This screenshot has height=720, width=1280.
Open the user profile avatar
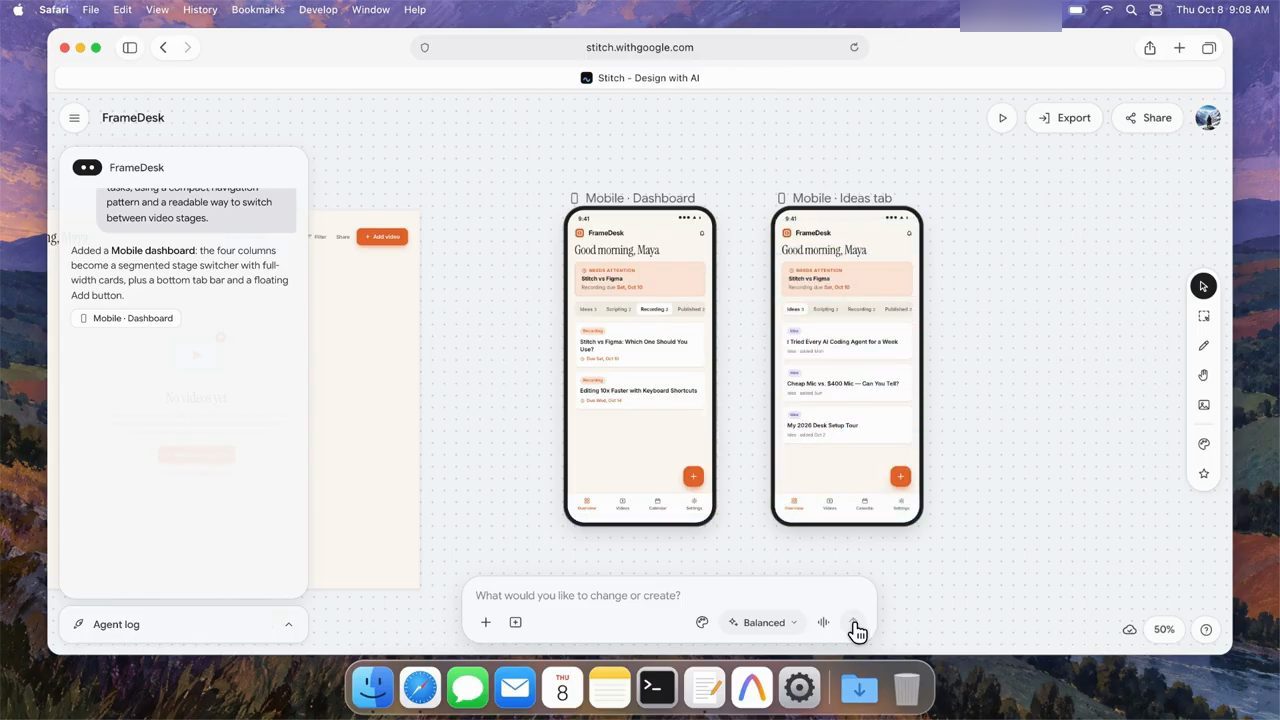[x=1208, y=118]
